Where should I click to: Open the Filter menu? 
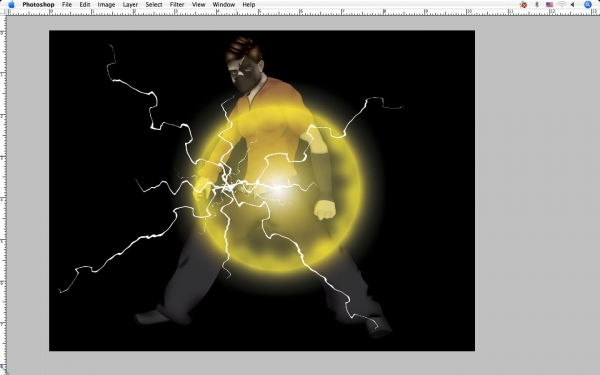click(177, 5)
